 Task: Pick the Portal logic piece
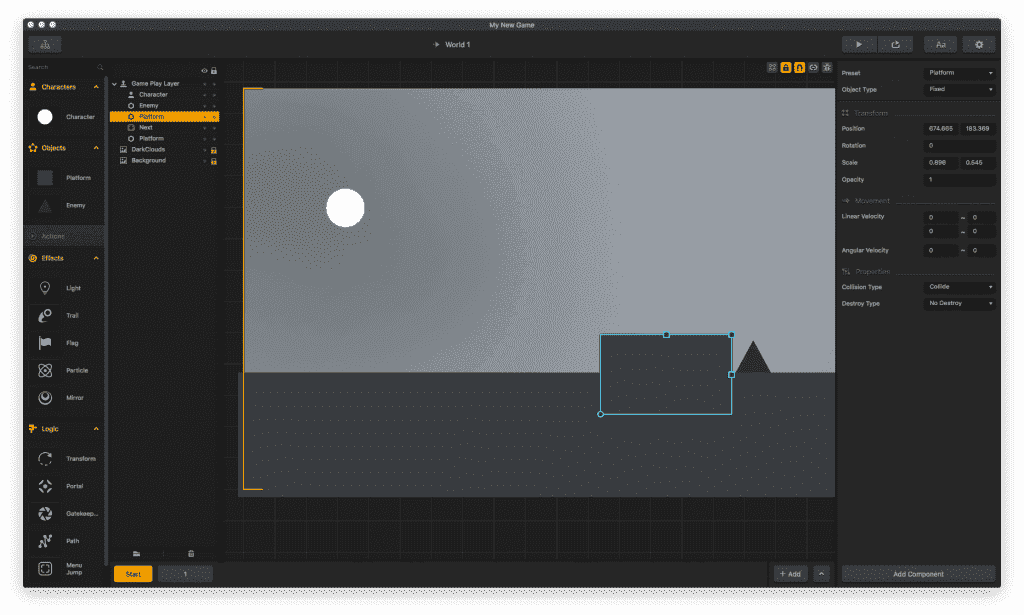[x=45, y=486]
